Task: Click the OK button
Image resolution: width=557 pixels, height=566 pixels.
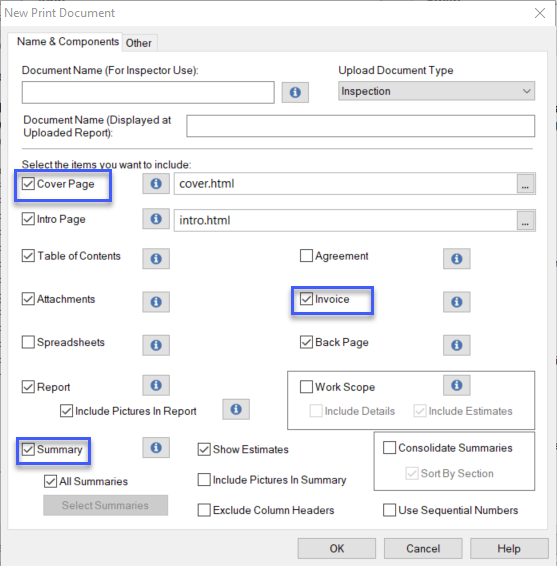Action: [336, 549]
